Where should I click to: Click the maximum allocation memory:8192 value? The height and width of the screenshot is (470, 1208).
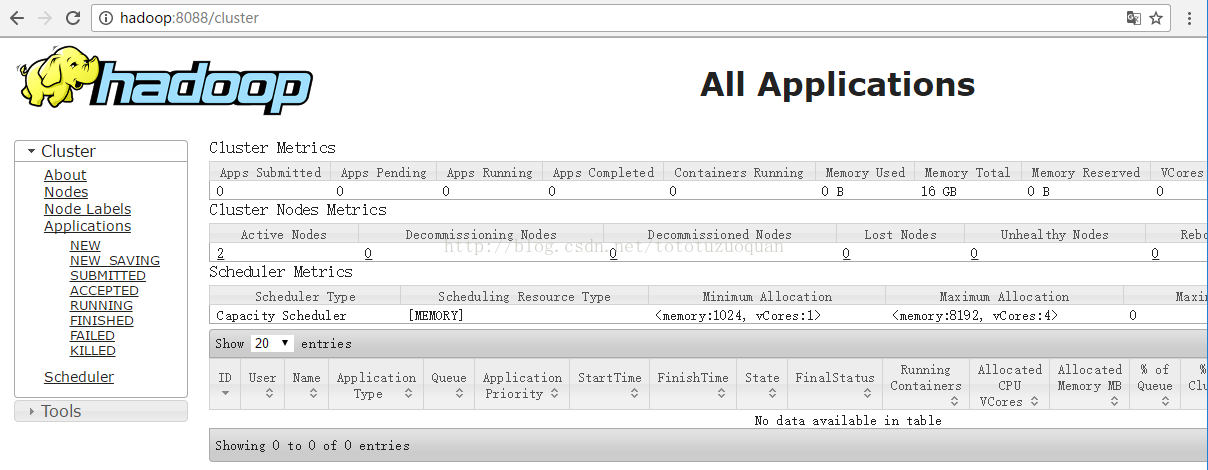975,315
